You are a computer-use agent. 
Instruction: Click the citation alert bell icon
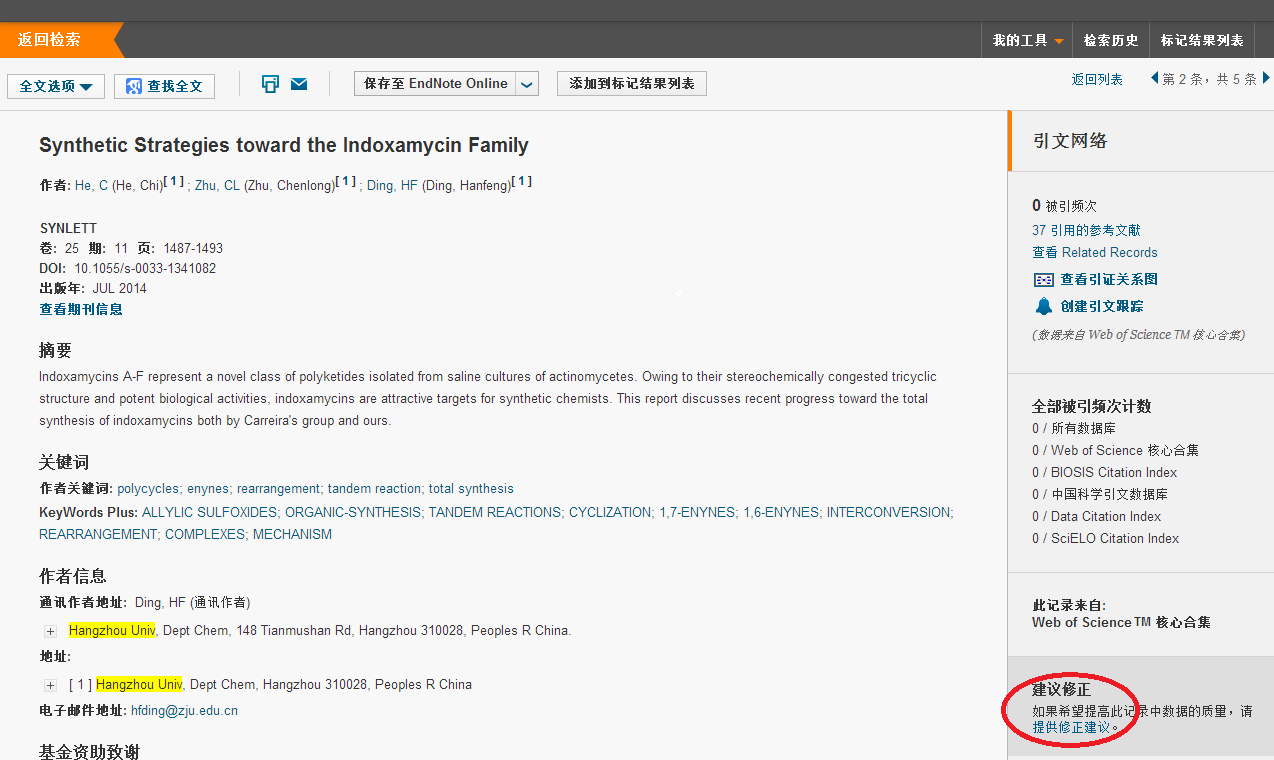tap(1044, 306)
